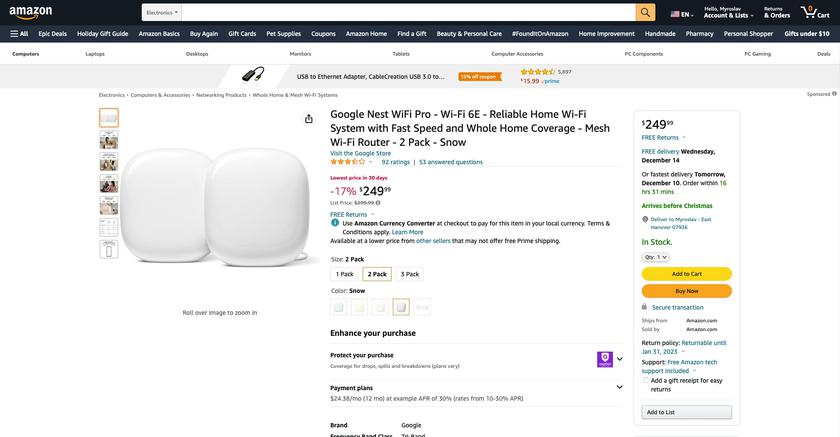Open the Electronics search category dropdown
840x437 pixels.
pyautogui.click(x=161, y=12)
